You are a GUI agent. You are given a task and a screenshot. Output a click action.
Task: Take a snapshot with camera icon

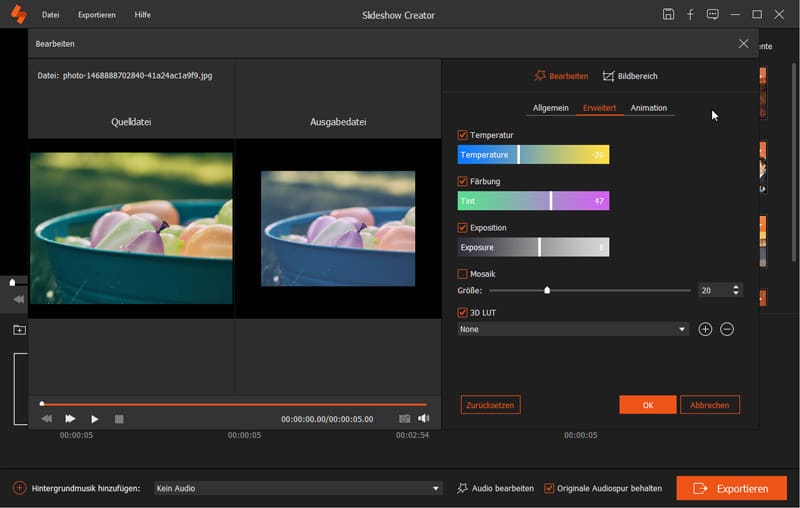(x=405, y=419)
